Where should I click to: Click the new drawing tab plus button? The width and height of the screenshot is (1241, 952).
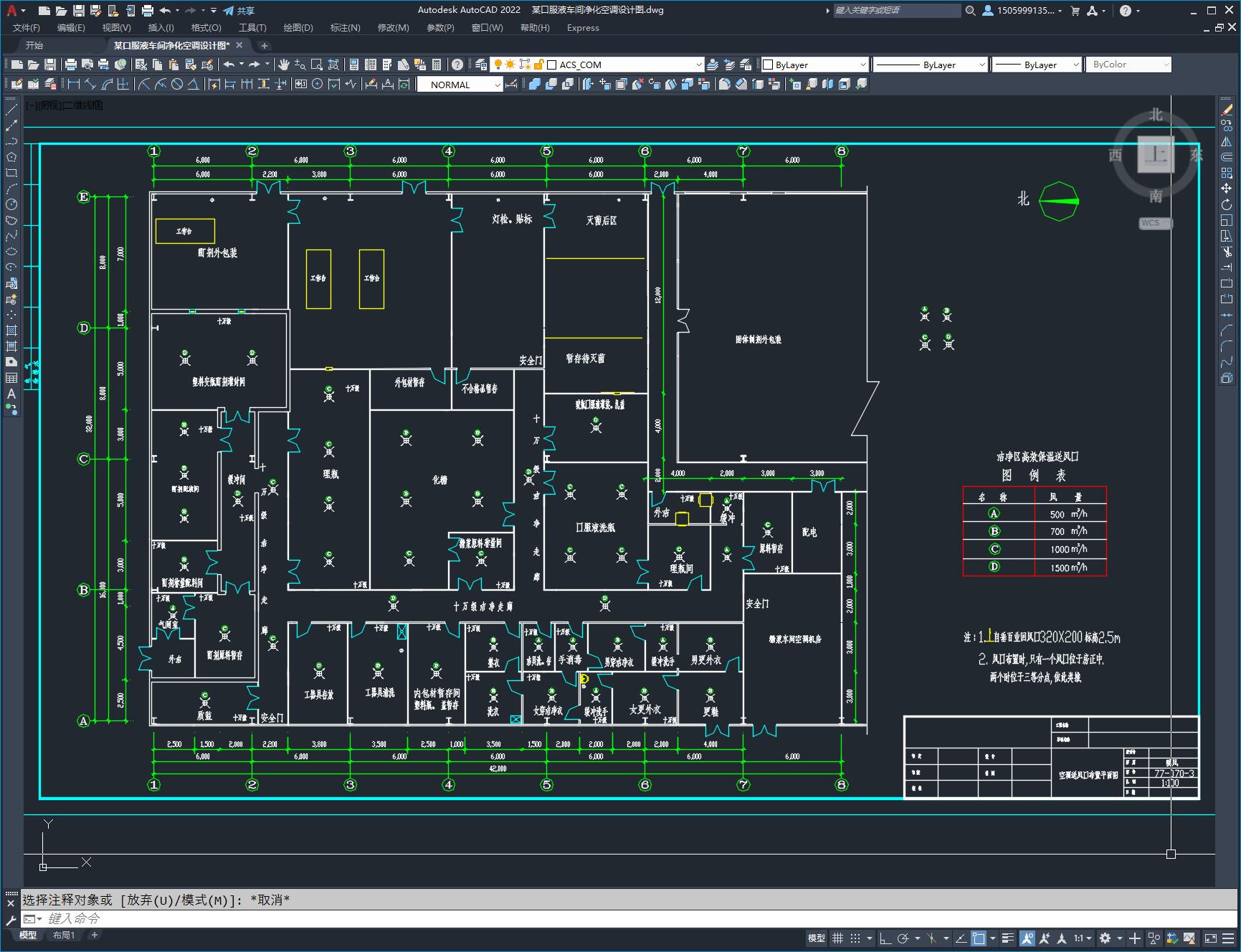pyautogui.click(x=264, y=45)
